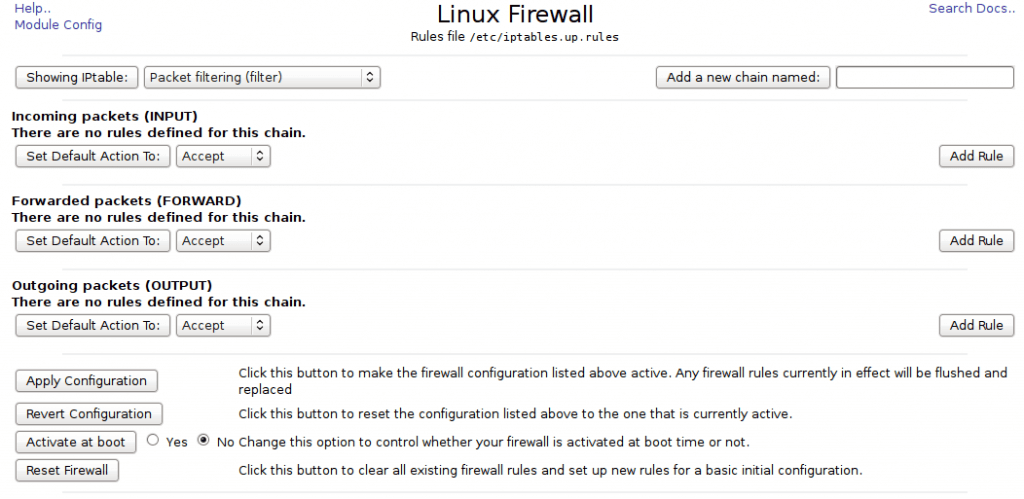This screenshot has height=499, width=1024.
Task: Select the No radio for activate at boot
Action: tap(204, 439)
